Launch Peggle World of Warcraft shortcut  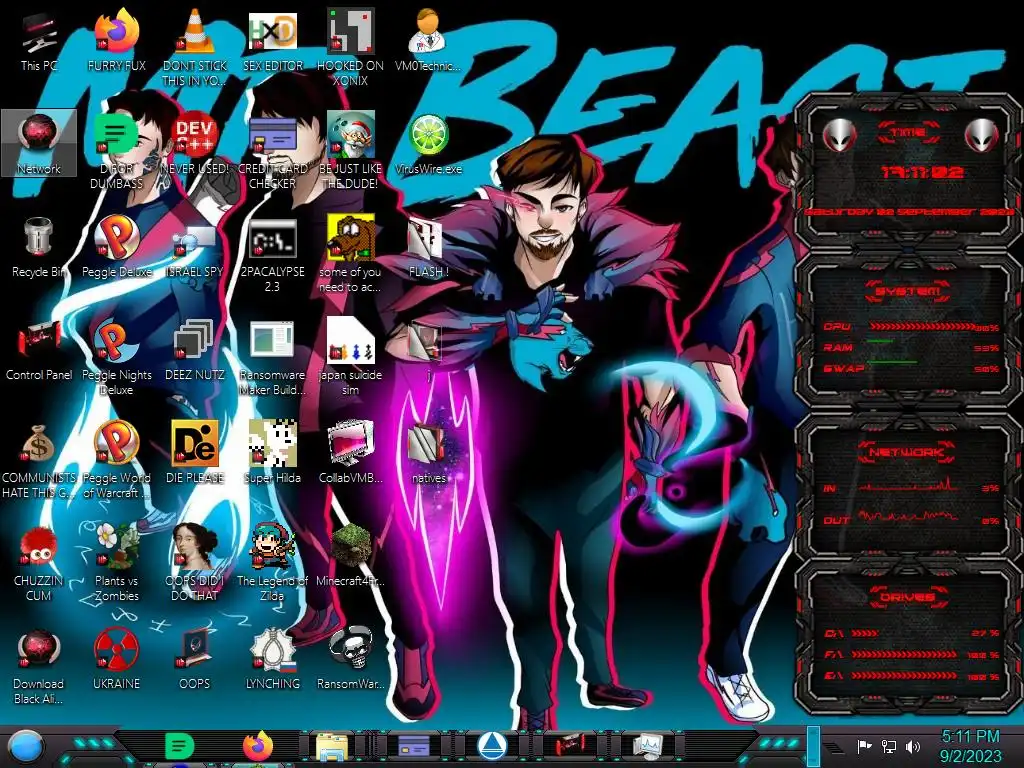(x=116, y=459)
